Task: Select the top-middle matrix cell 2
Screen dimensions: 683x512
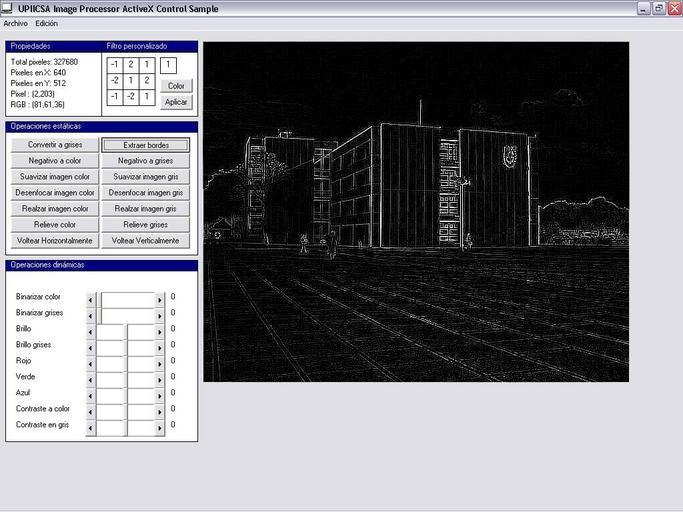Action: click(x=131, y=65)
